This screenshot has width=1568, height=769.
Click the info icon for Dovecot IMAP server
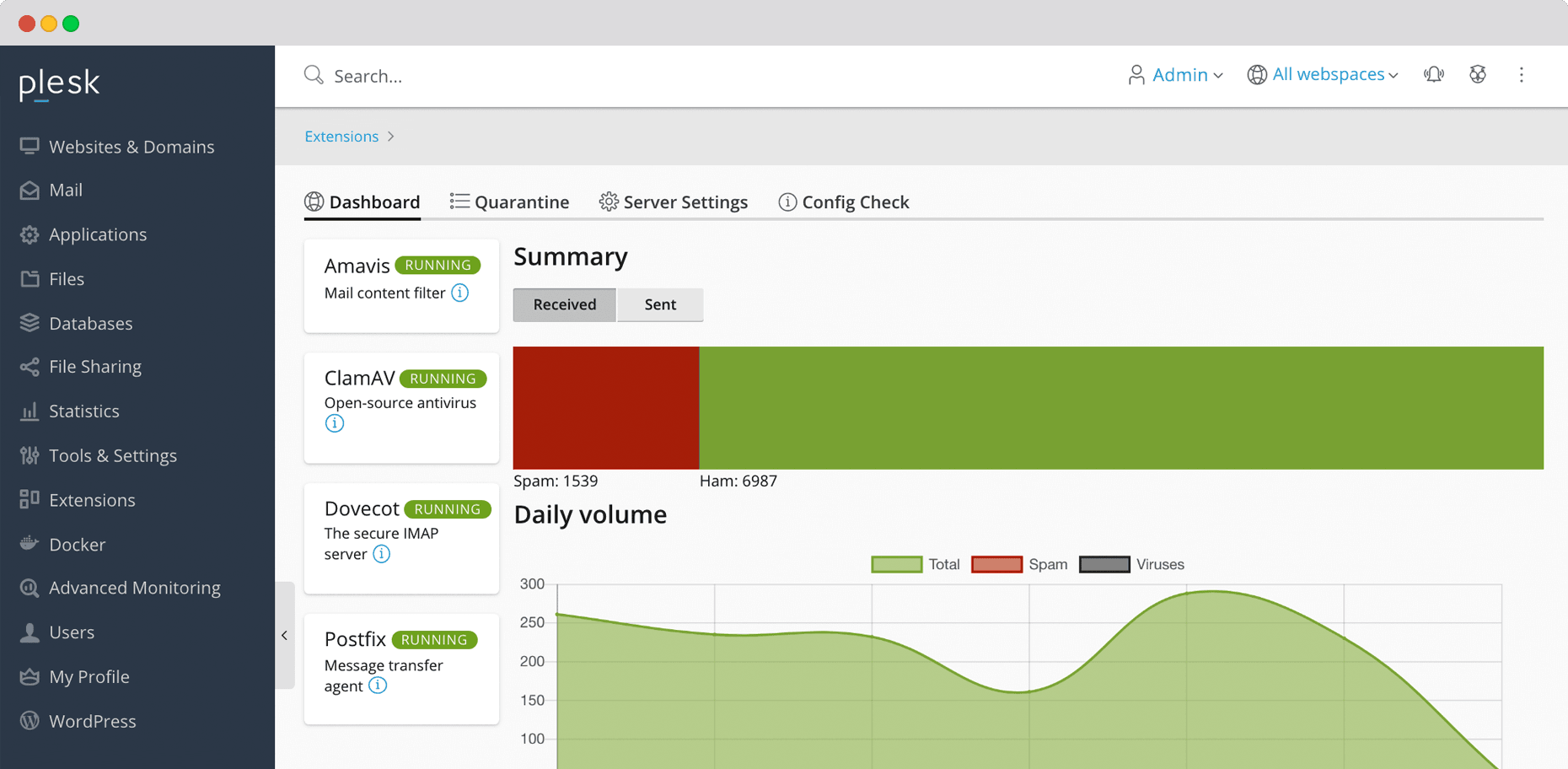tap(382, 554)
